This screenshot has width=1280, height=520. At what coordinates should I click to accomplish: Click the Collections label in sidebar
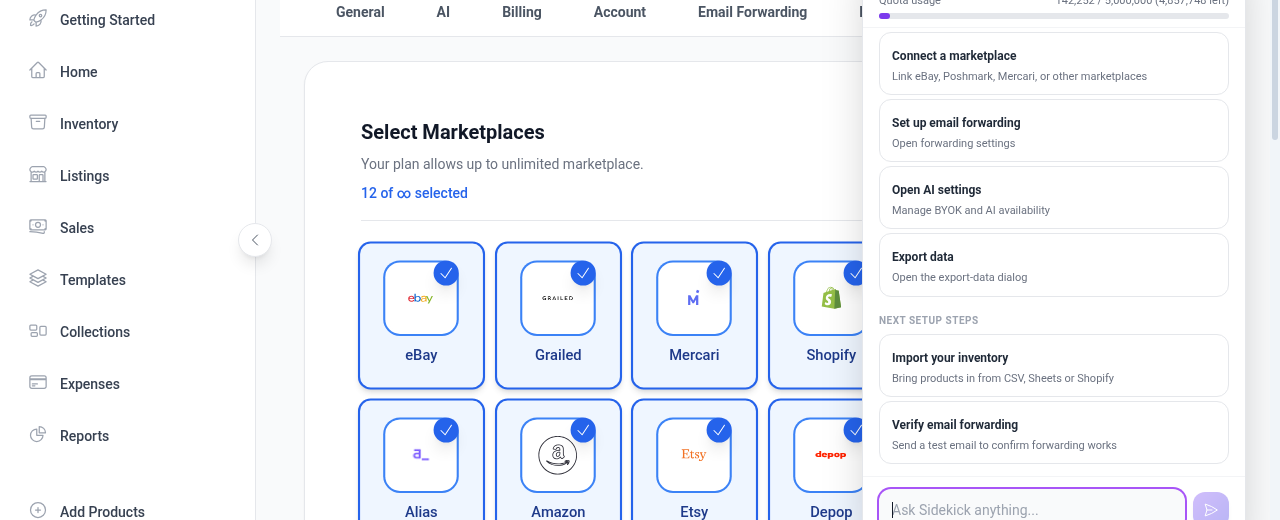95,332
